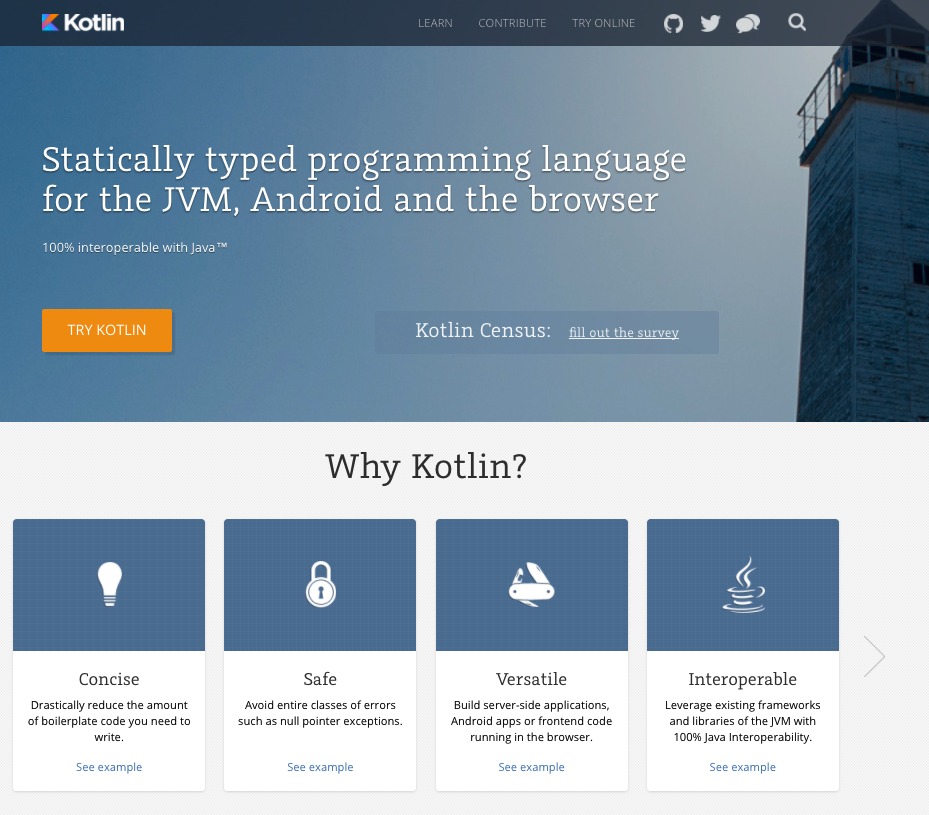Click the 'Safe' card title
This screenshot has width=929, height=815.
(320, 679)
